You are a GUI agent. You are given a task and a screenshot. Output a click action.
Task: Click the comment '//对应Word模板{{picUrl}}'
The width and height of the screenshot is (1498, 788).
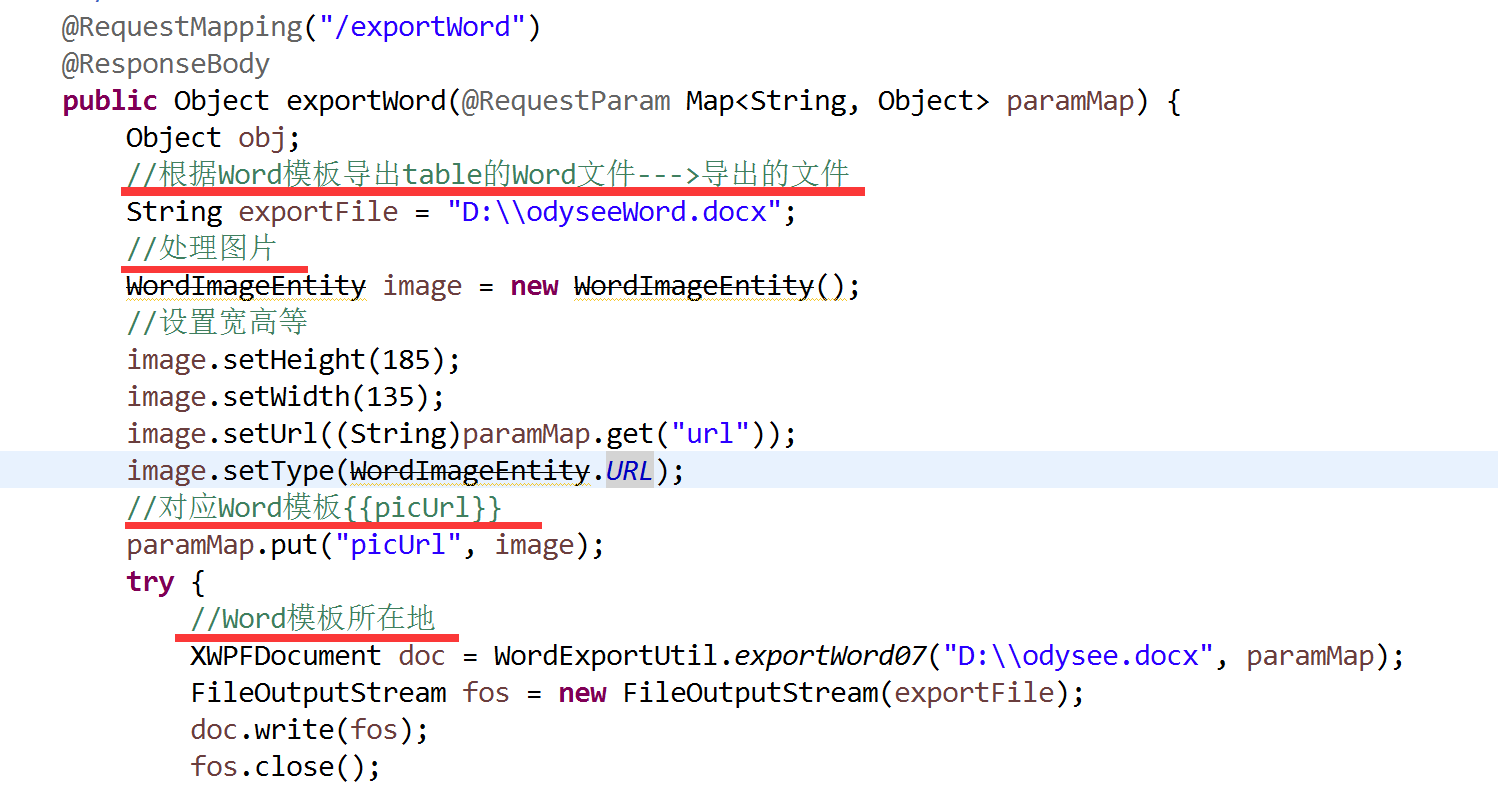click(x=314, y=508)
